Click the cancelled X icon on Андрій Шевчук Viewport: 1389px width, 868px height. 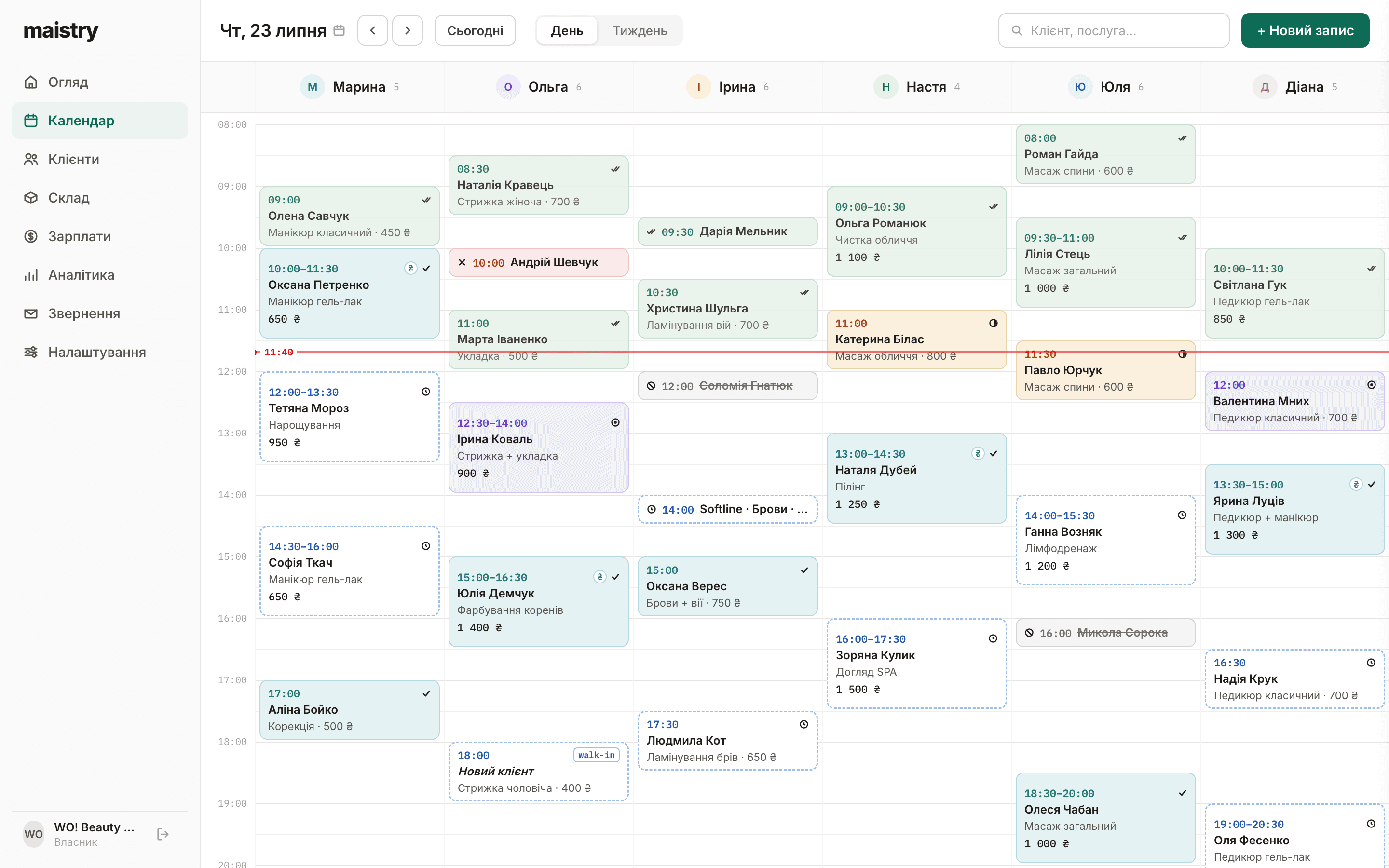[x=462, y=262]
